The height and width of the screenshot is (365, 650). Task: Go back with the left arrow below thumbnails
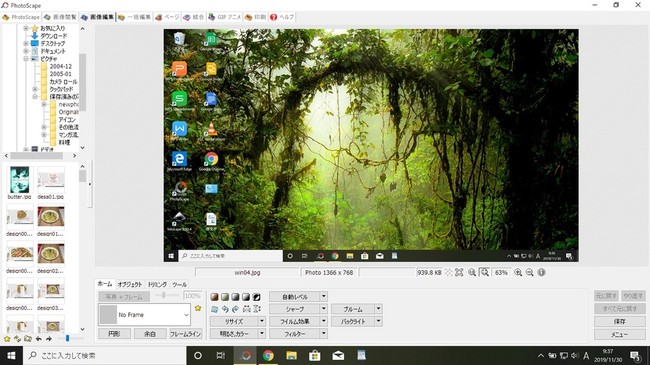coord(39,339)
